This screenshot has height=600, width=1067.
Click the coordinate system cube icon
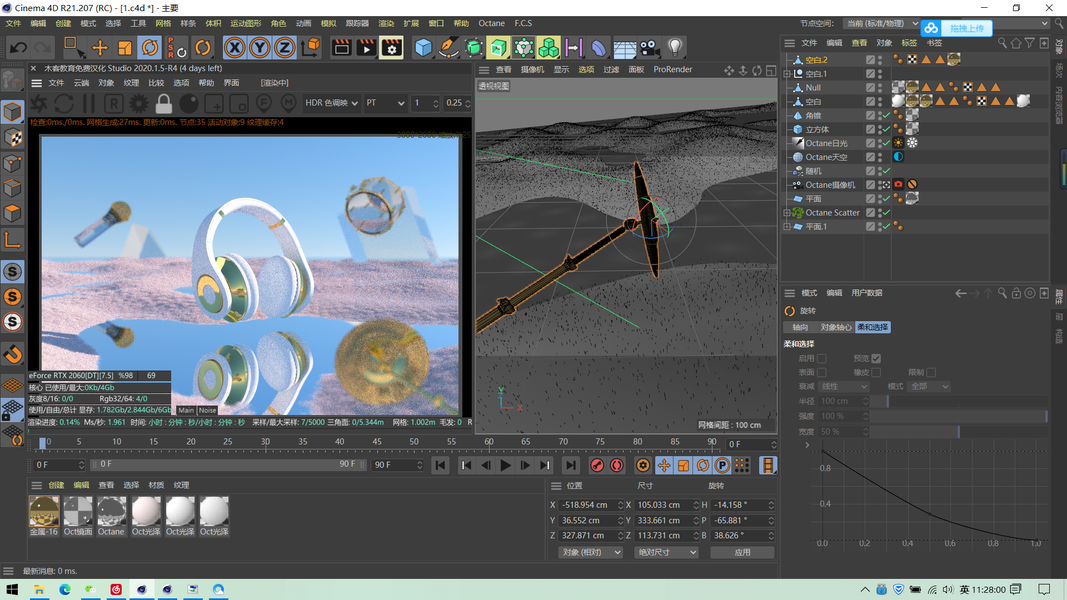(x=310, y=48)
